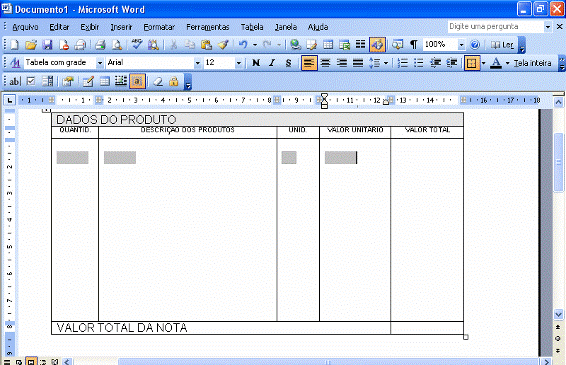Click the text form field 'ab|' icon

pos(14,81)
